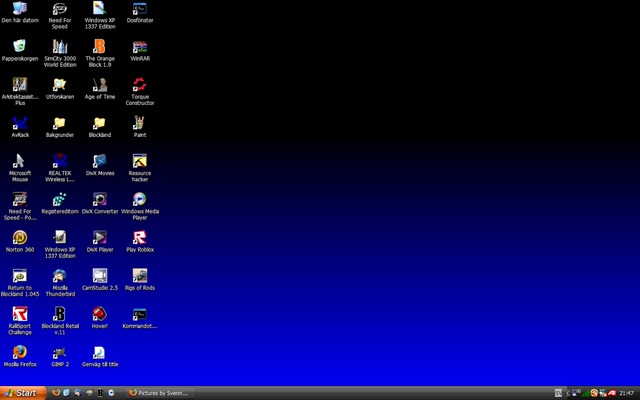Viewport: 640px width, 400px height.
Task: Select the Mozilla Firefox desktop icon
Action: [x=20, y=356]
